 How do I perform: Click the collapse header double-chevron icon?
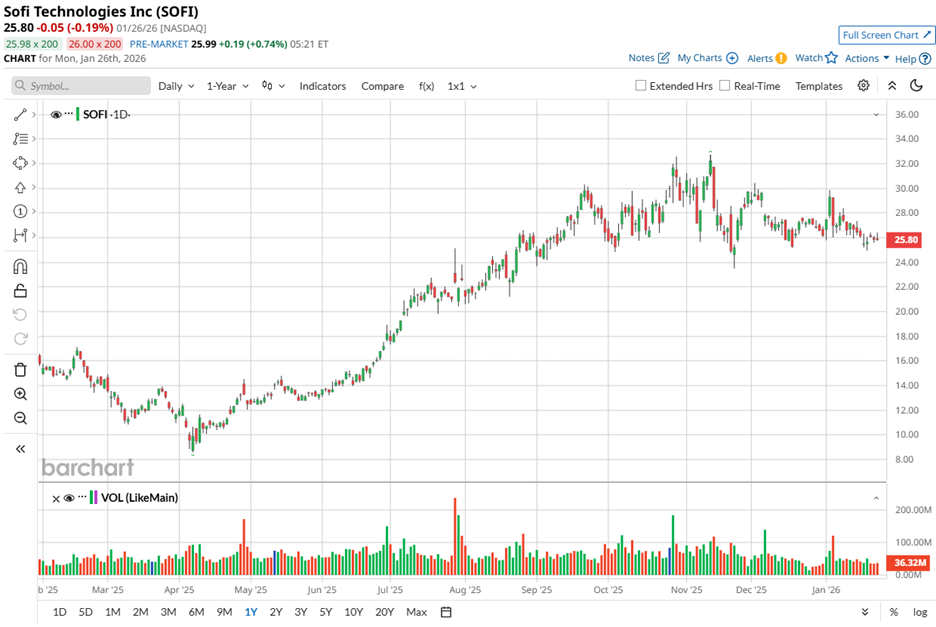click(x=892, y=85)
